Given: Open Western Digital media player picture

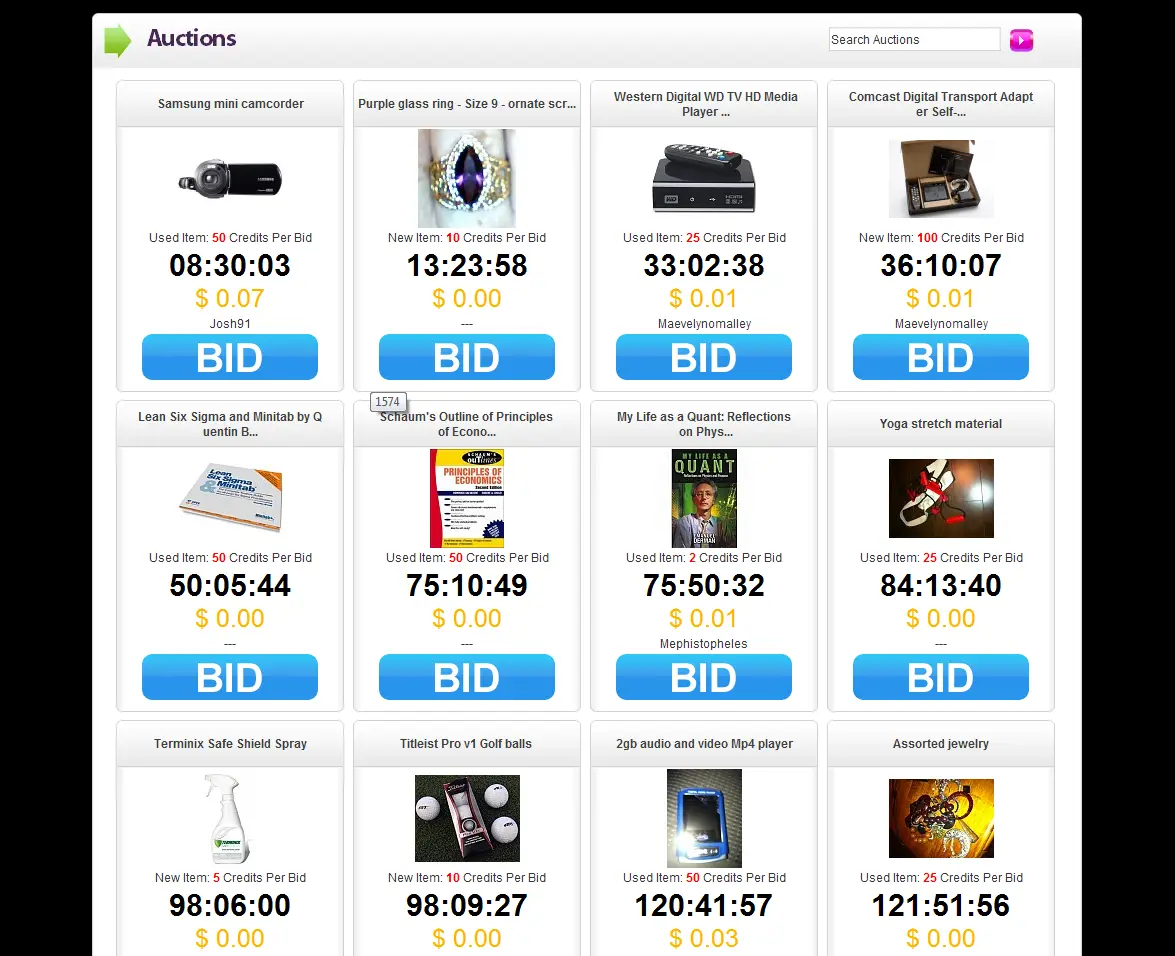Looking at the screenshot, I should [704, 178].
